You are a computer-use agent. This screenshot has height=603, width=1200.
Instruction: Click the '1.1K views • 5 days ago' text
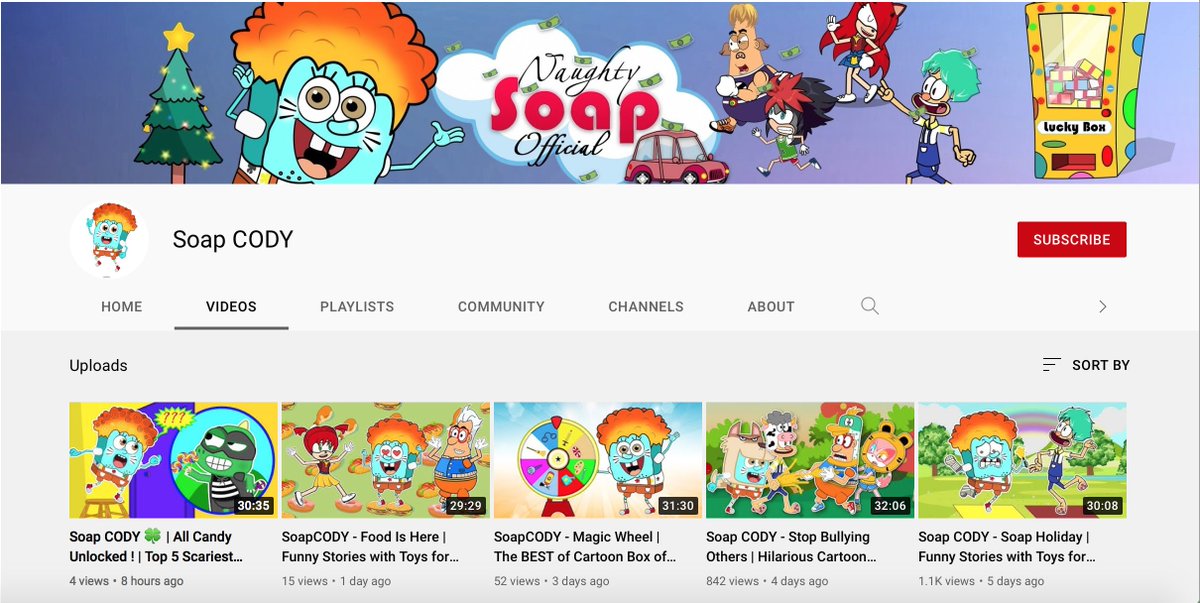[982, 581]
